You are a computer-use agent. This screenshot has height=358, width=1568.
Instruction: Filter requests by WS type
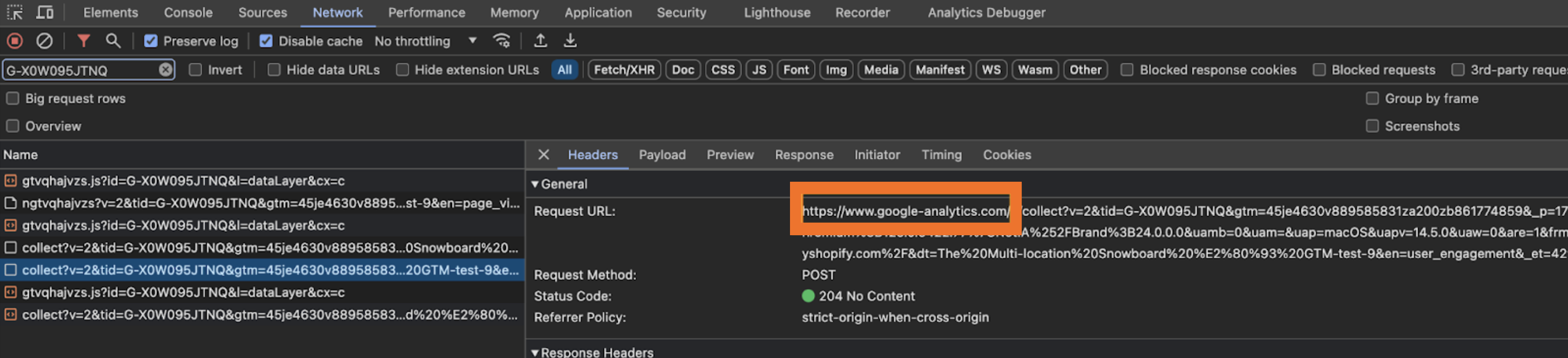tap(992, 69)
